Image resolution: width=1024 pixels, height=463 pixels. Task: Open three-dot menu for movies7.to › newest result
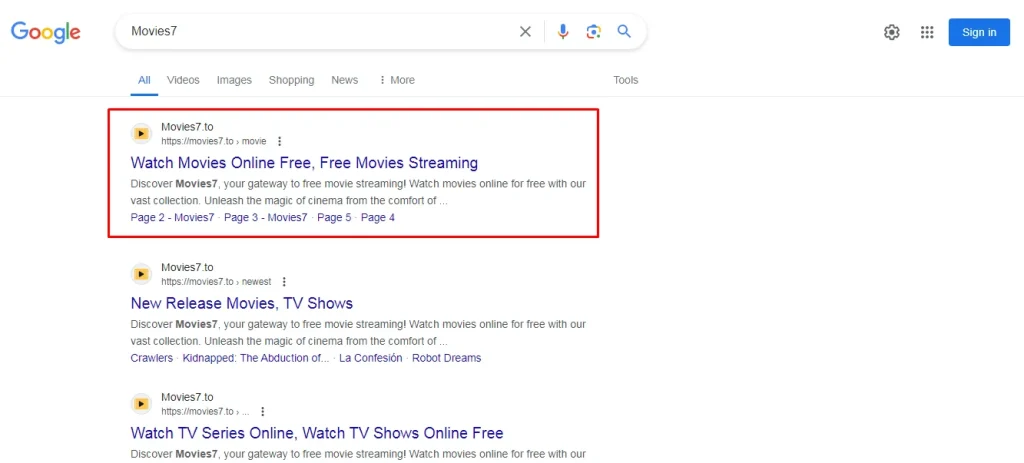(x=284, y=282)
